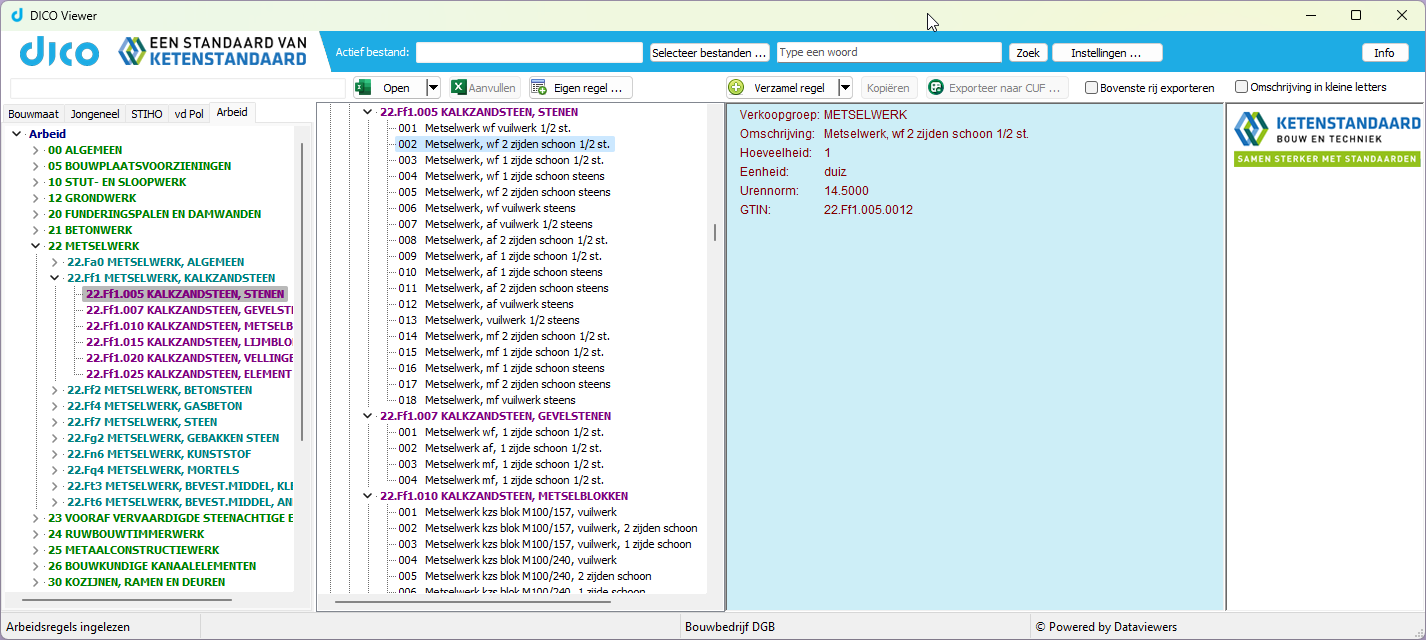This screenshot has height=640, width=1426.
Task: Click the Ketenstandaard Bouw en Techniek banner
Action: tap(1327, 138)
